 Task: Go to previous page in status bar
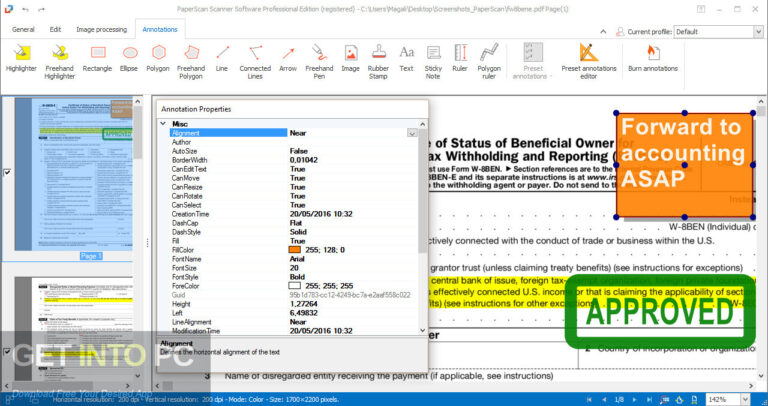pyautogui.click(x=603, y=400)
